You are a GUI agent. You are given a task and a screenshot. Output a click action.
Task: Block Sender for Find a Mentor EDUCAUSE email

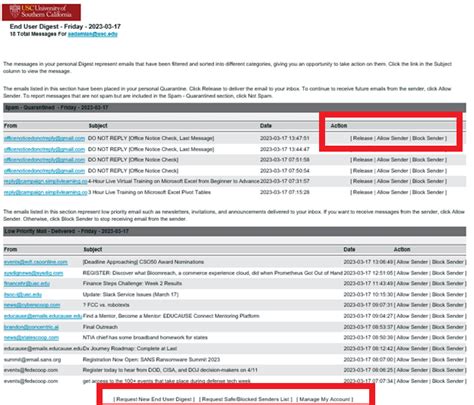coord(448,316)
